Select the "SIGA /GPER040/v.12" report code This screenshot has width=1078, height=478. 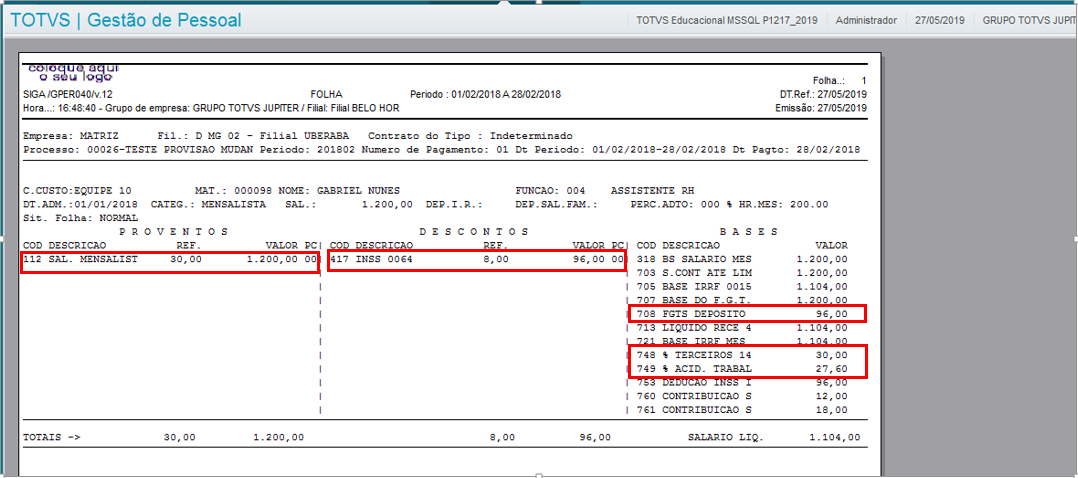click(68, 94)
